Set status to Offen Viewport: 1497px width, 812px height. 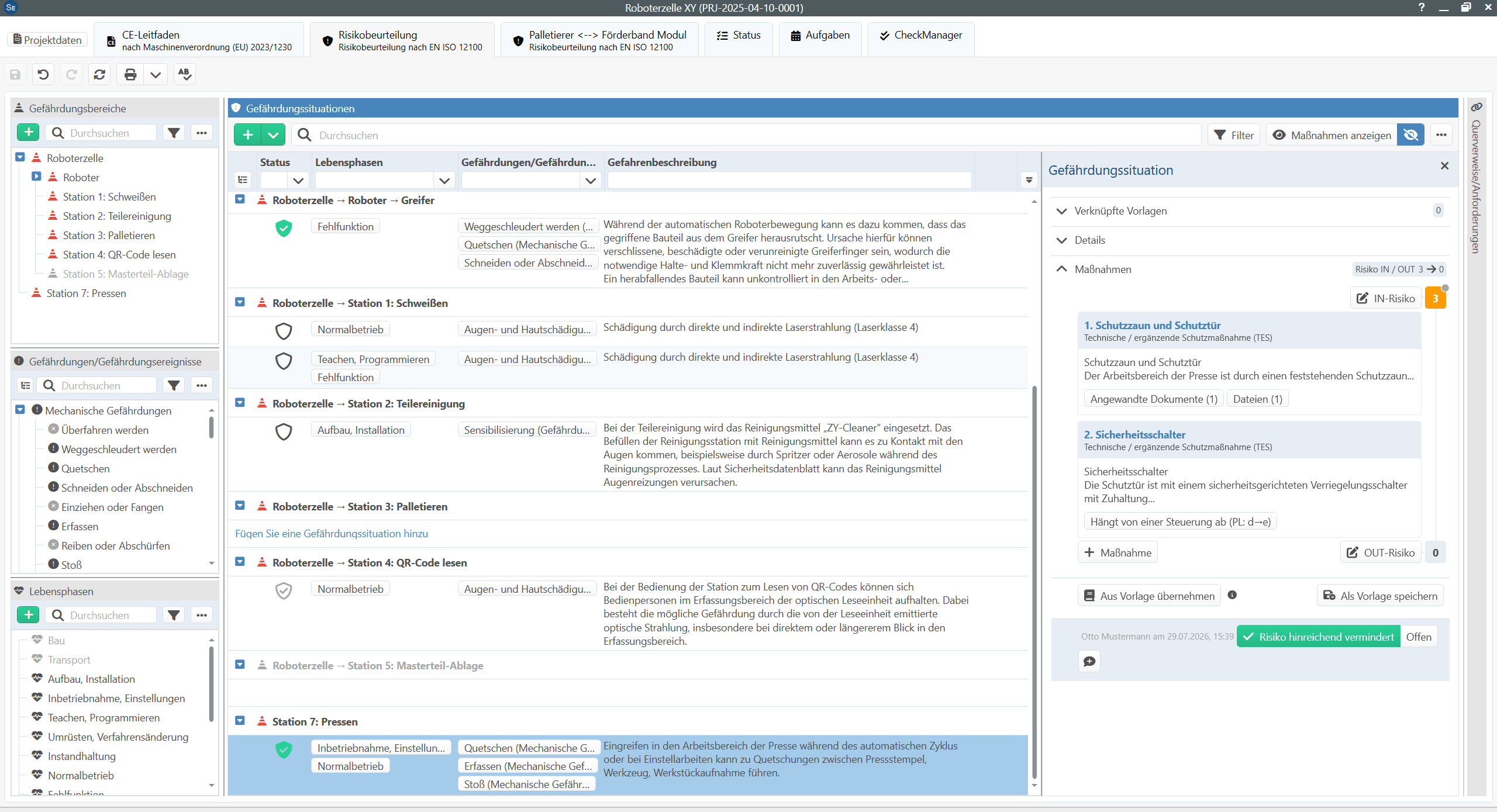point(1419,637)
